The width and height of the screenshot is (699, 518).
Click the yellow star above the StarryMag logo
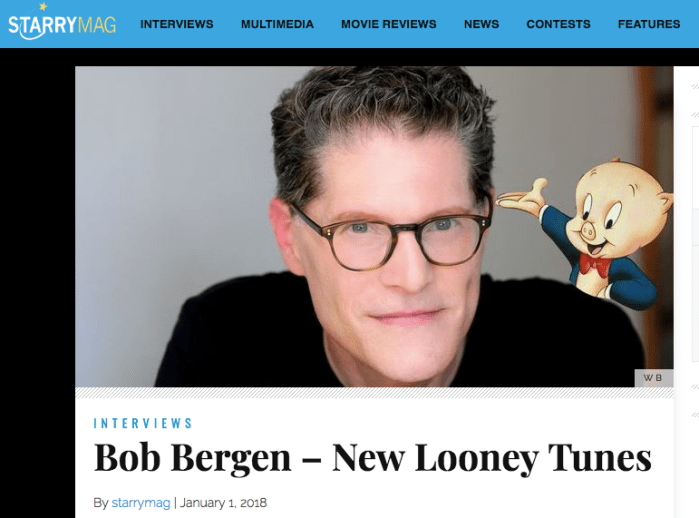tap(43, 6)
